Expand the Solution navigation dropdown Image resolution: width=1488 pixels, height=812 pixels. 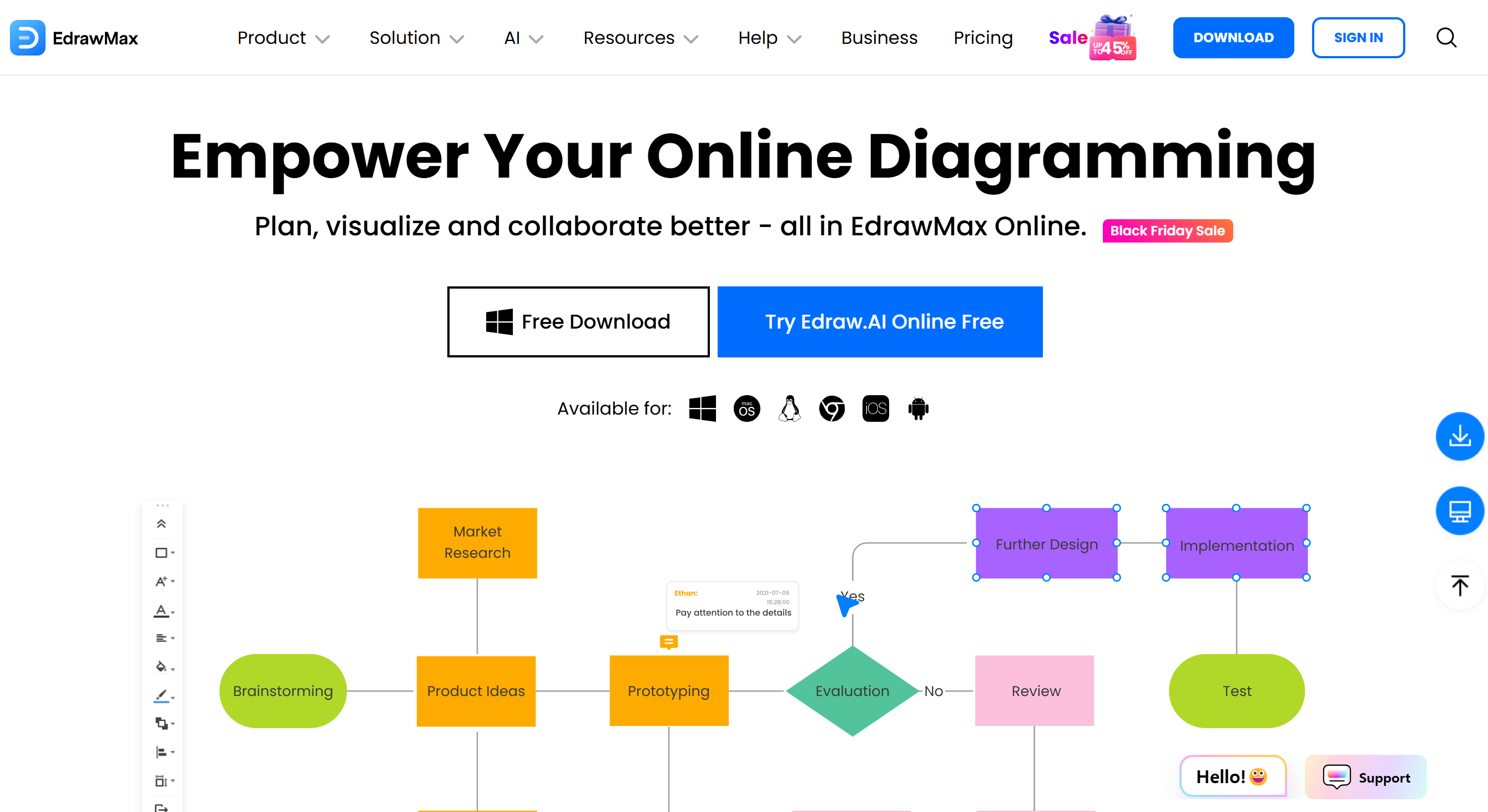415,37
